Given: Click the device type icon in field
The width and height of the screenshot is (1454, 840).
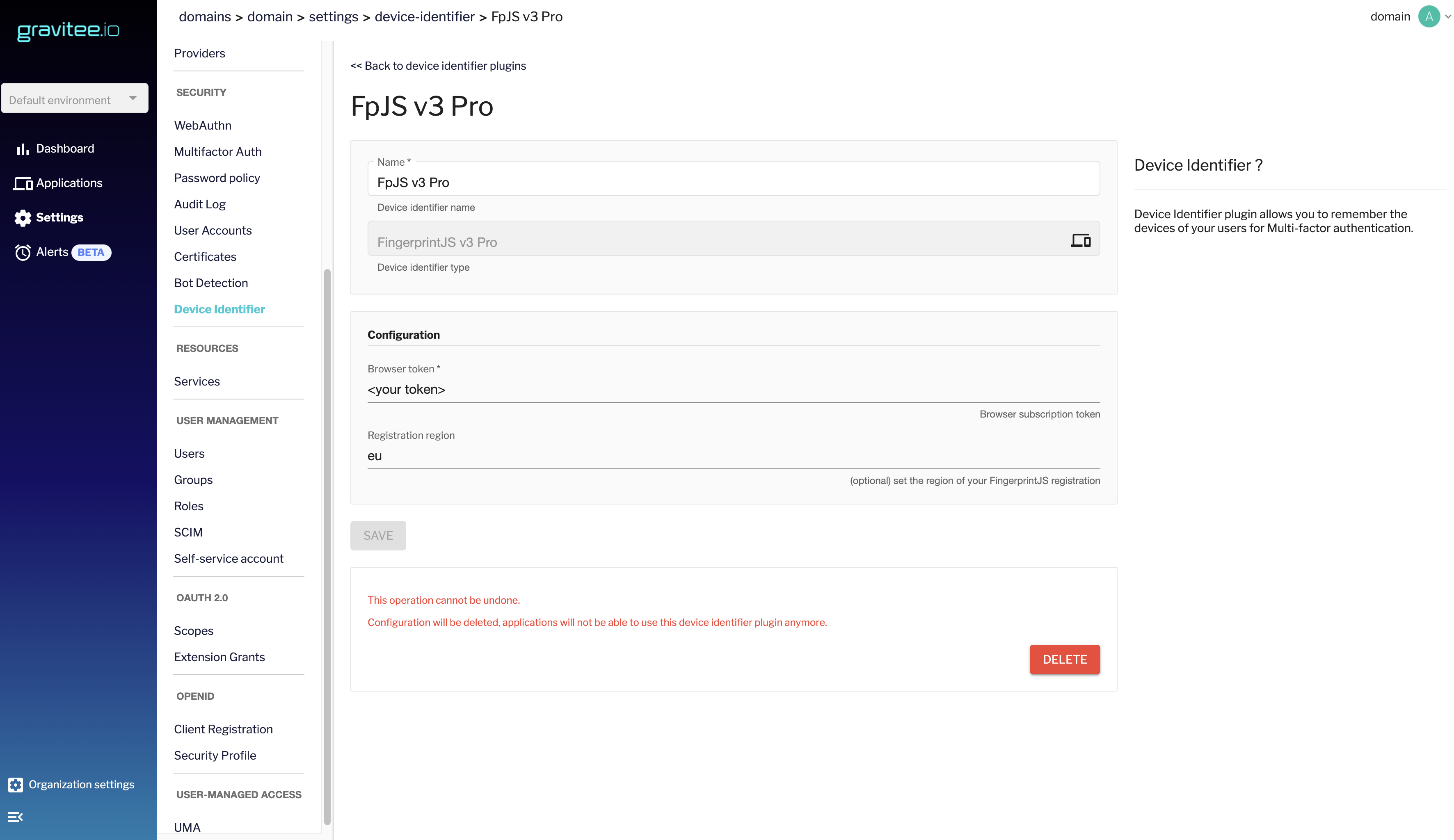Looking at the screenshot, I should tap(1080, 240).
